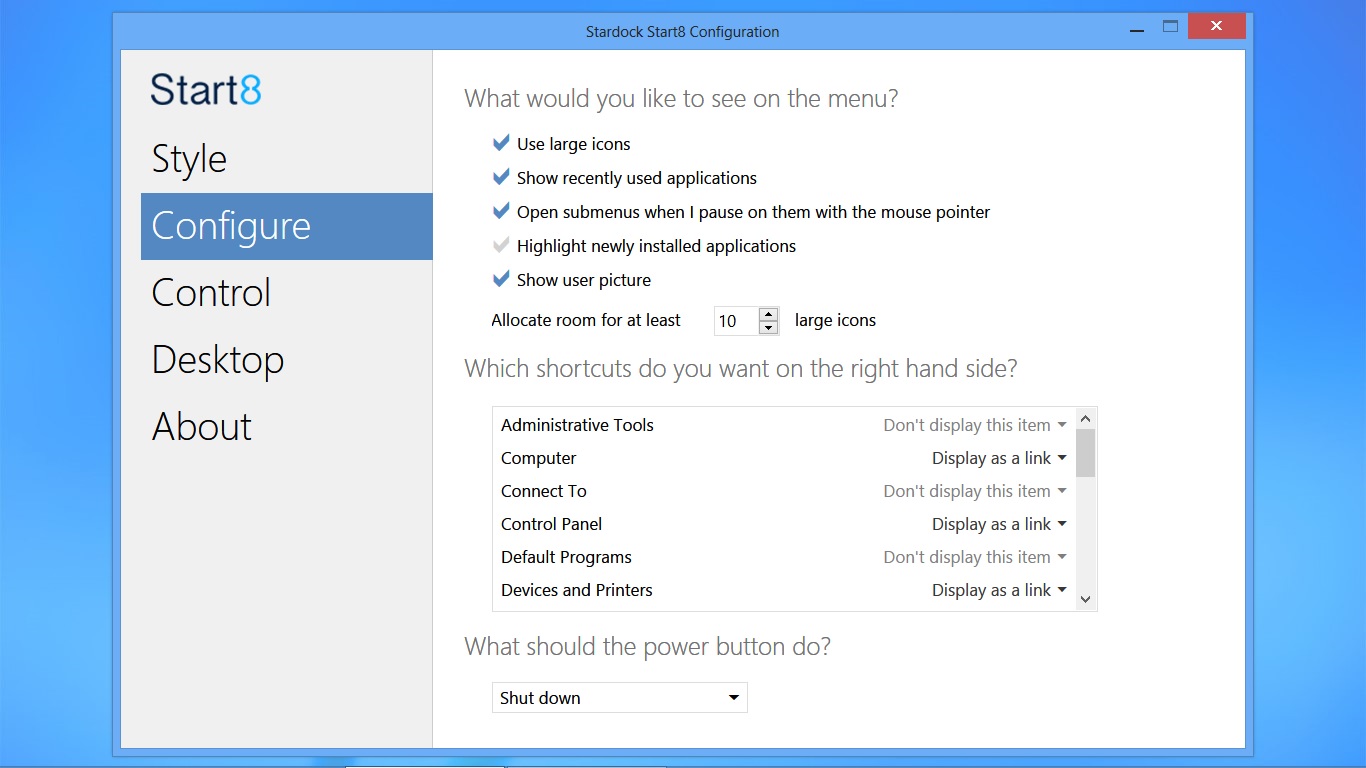The height and width of the screenshot is (768, 1366).
Task: Open the Shut down power button dropdown
Action: click(619, 698)
